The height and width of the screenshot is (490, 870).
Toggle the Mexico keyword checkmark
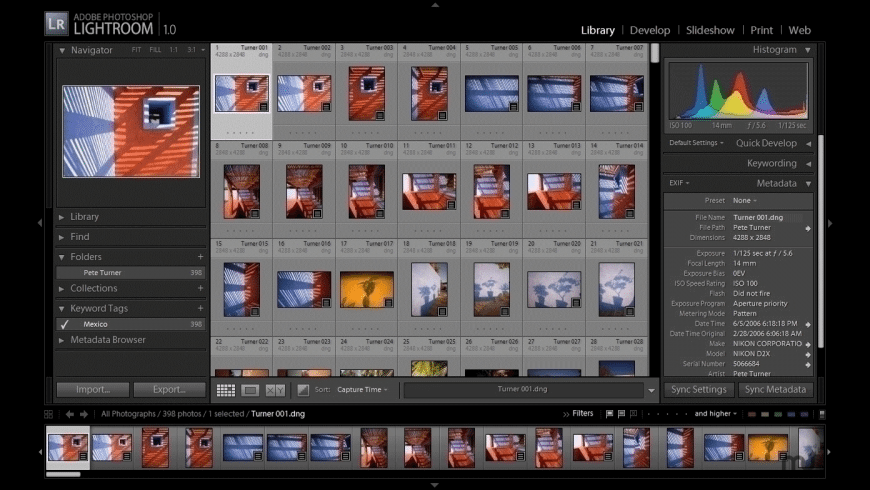(x=64, y=324)
